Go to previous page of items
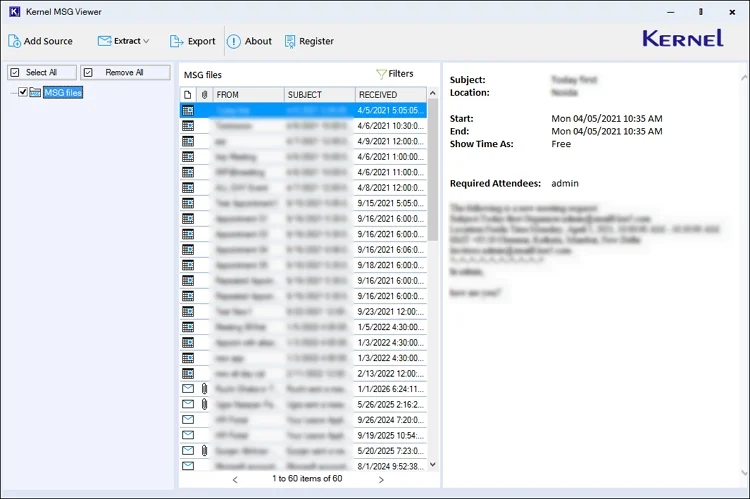This screenshot has width=750, height=499. [x=235, y=479]
